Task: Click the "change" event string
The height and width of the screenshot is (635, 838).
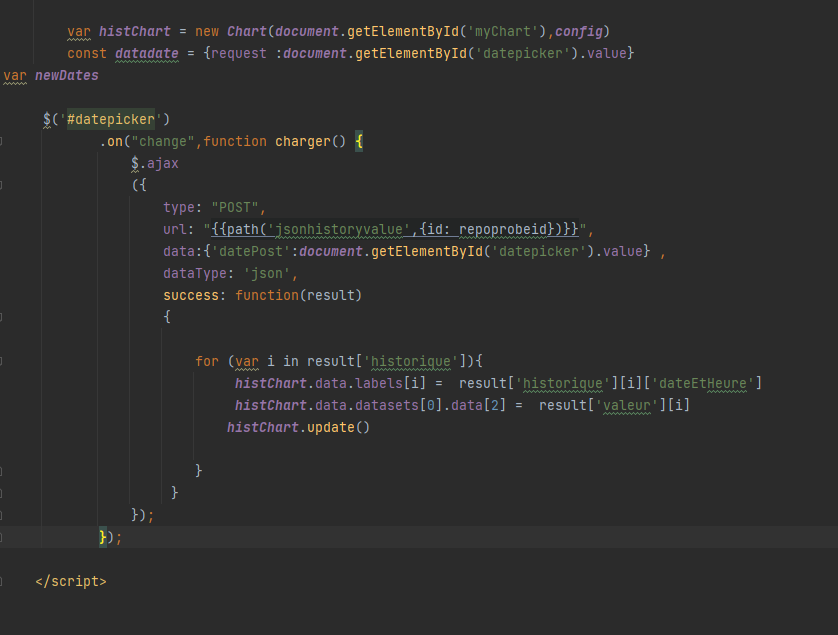Action: 163,142
